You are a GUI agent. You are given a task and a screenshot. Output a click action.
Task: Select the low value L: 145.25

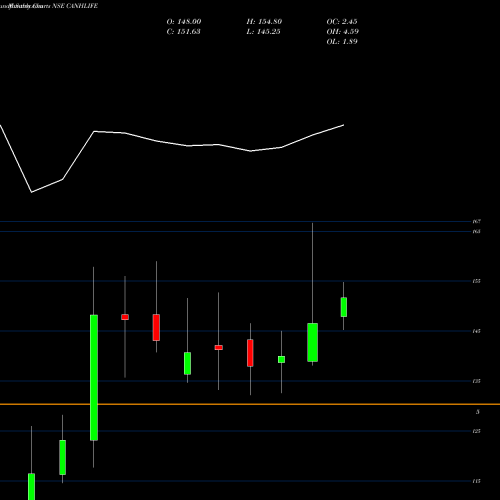[263, 32]
